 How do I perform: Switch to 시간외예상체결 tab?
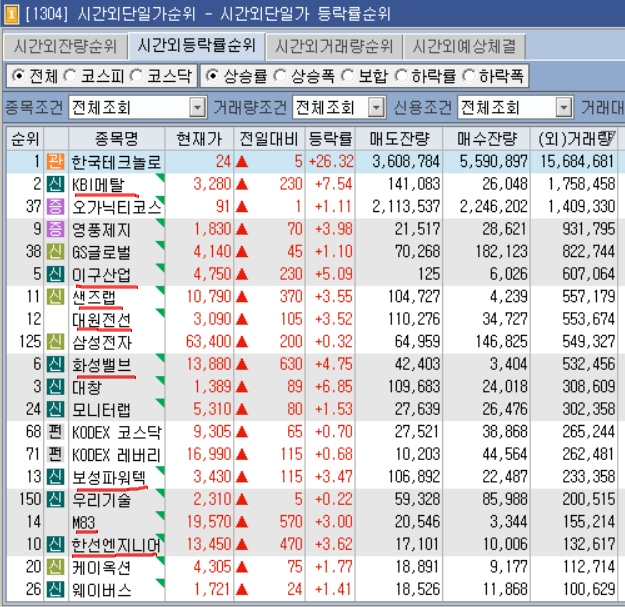point(464,46)
